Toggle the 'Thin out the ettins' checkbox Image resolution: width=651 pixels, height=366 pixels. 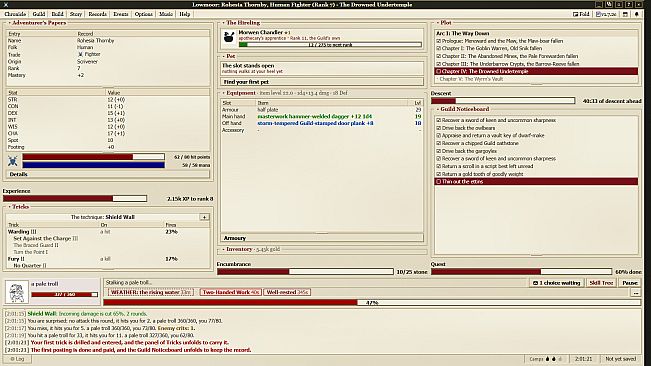(x=439, y=182)
